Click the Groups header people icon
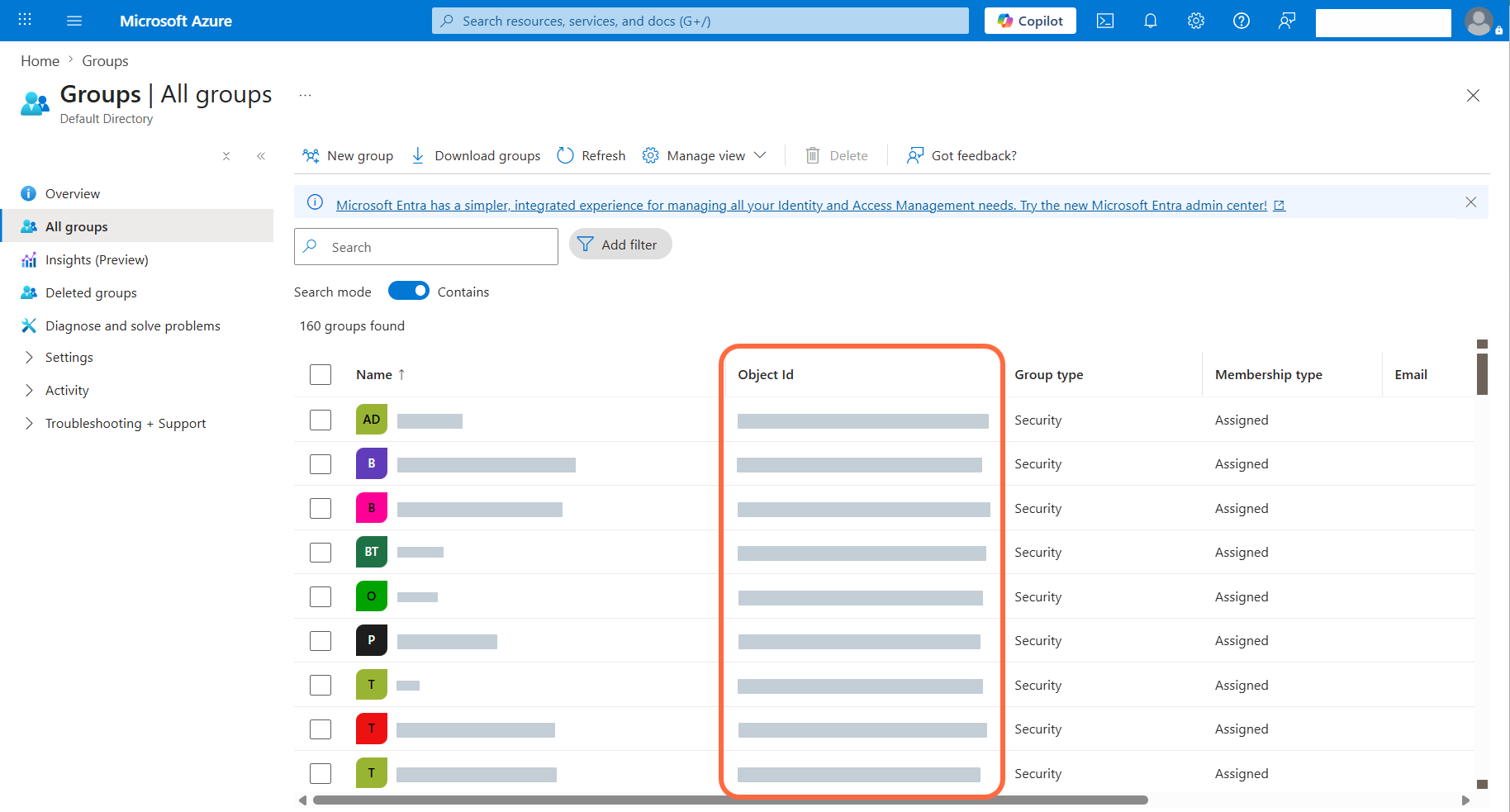 tap(35, 103)
